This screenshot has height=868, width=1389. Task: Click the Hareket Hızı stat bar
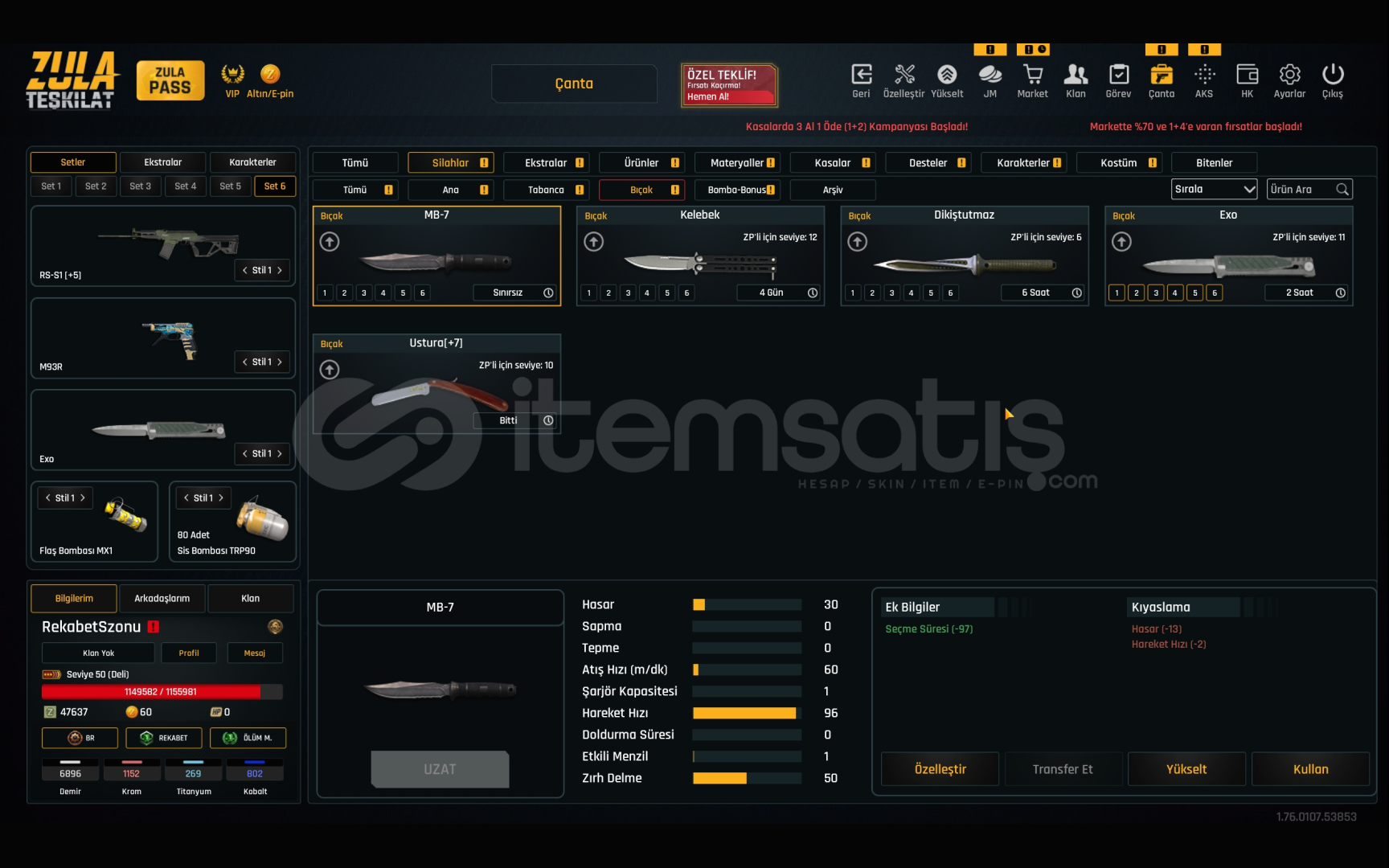tap(747, 713)
